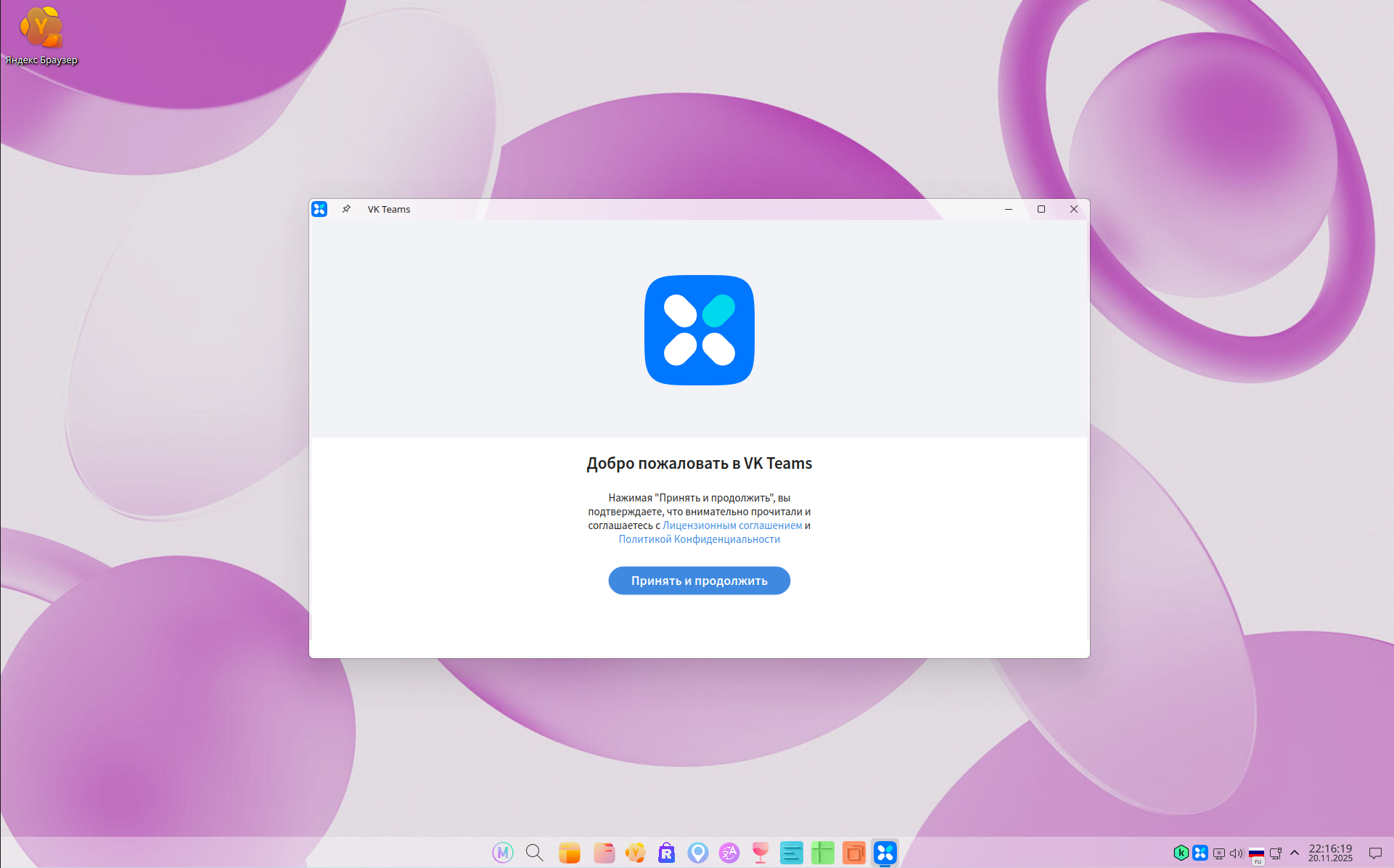Switch keyboard layout via the ru flag
Image resolution: width=1394 pixels, height=868 pixels.
(x=1256, y=853)
